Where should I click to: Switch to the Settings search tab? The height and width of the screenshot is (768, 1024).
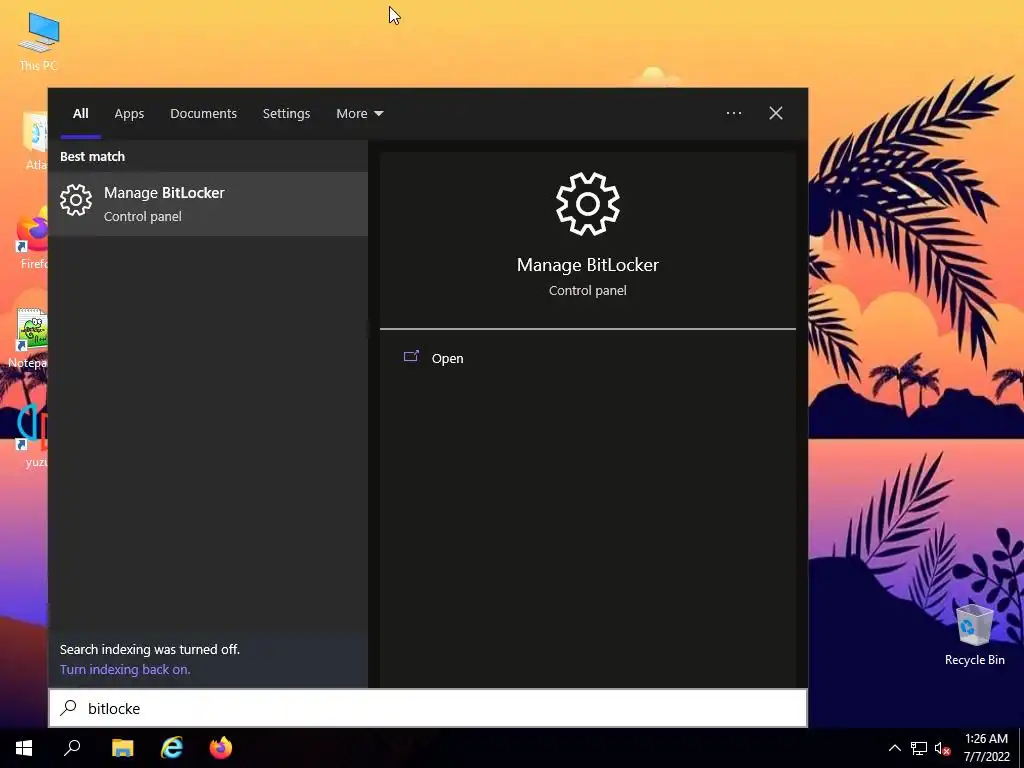286,114
